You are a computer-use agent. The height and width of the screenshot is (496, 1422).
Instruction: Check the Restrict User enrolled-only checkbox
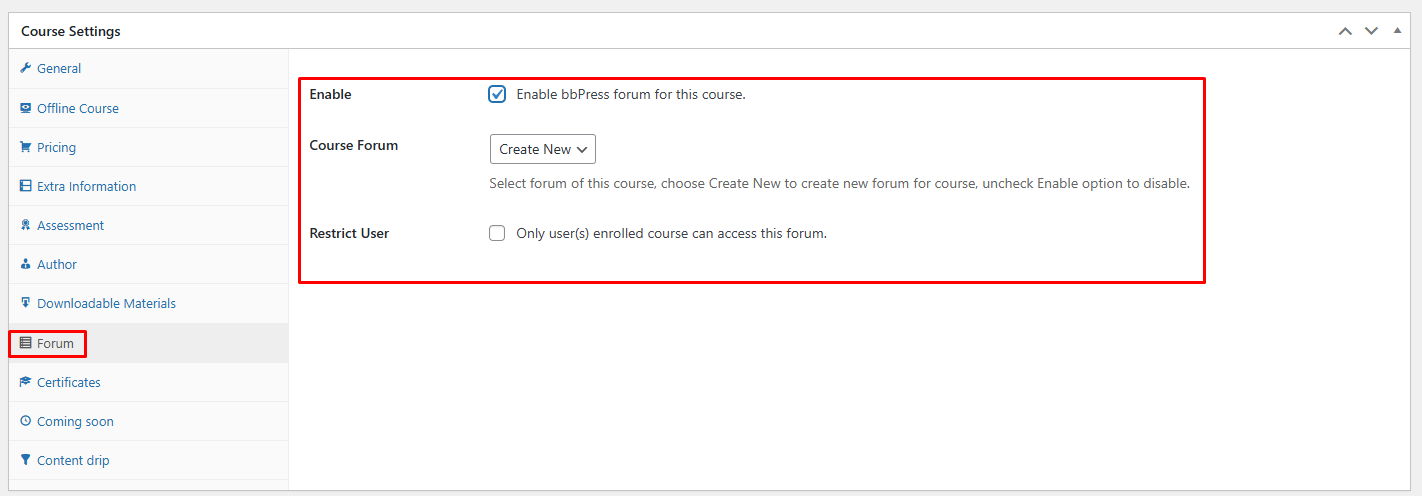pyautogui.click(x=497, y=233)
